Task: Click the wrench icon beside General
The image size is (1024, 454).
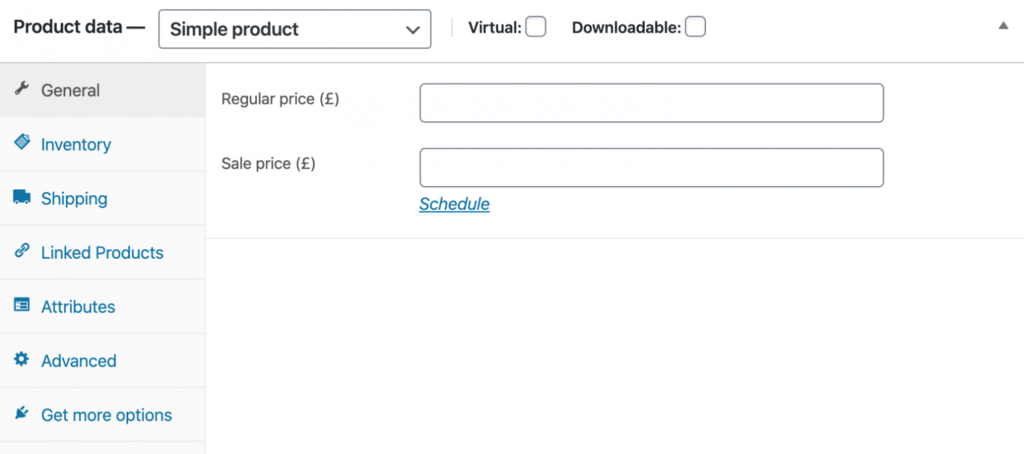Action: tap(22, 89)
